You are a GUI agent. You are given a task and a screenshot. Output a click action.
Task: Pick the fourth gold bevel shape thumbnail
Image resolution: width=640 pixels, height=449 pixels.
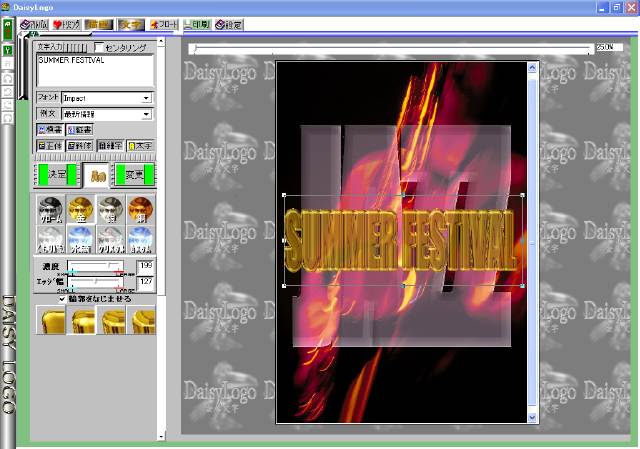(x=141, y=320)
